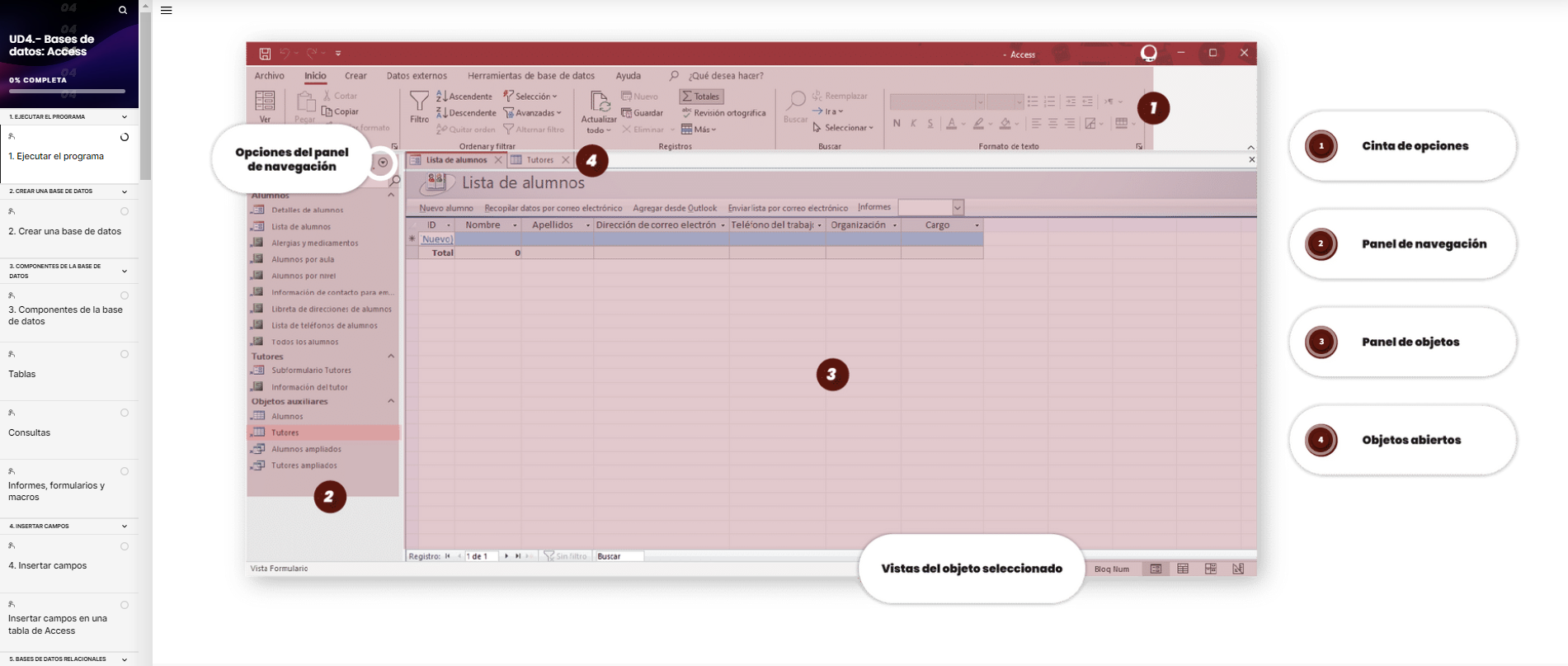Open the Ver view button in the ribbon
Screen dimensions: 1568x666
[265, 107]
